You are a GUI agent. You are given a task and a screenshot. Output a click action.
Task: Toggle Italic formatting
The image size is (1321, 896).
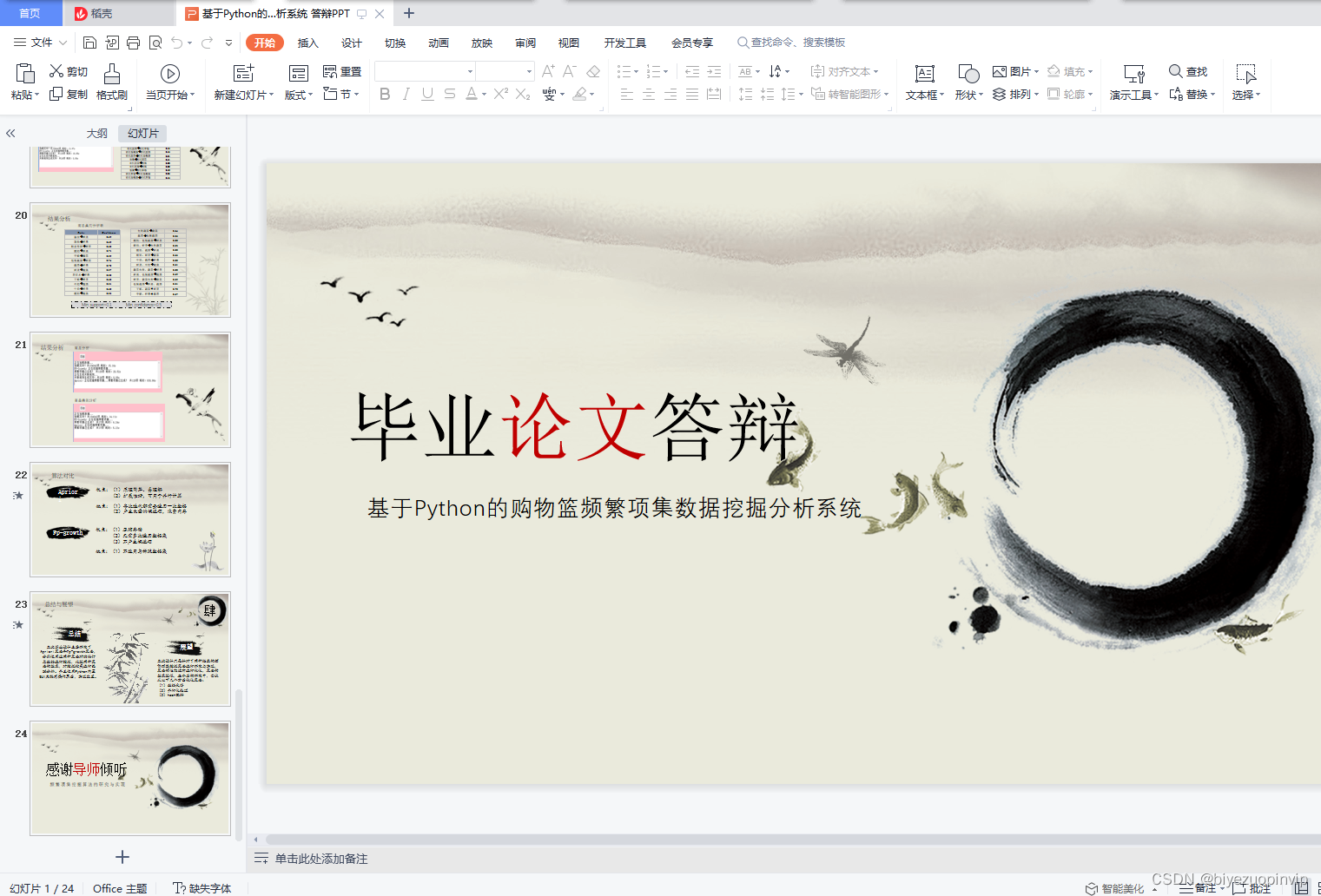click(x=406, y=94)
